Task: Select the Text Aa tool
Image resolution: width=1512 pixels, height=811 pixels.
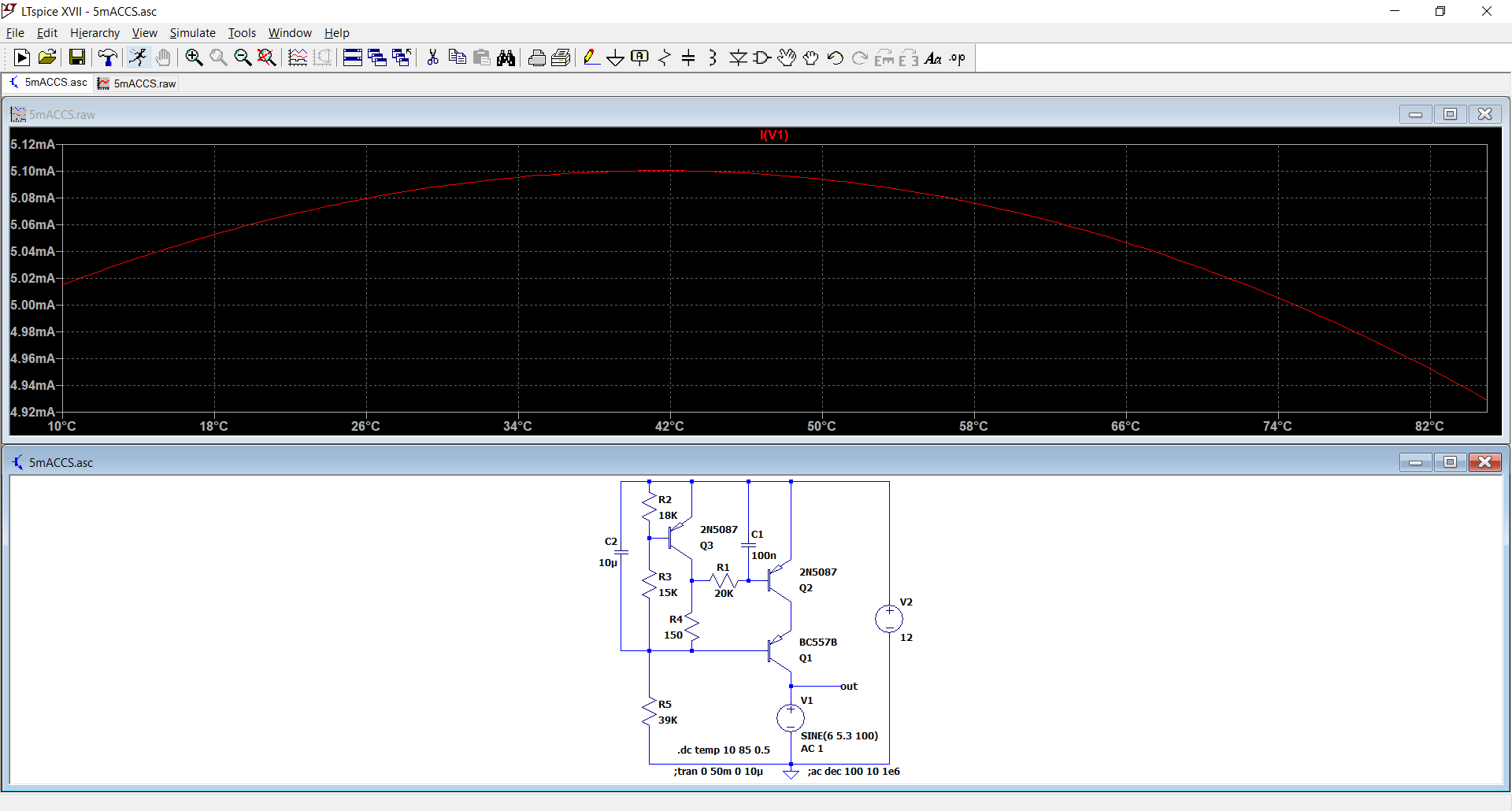Action: coord(933,57)
